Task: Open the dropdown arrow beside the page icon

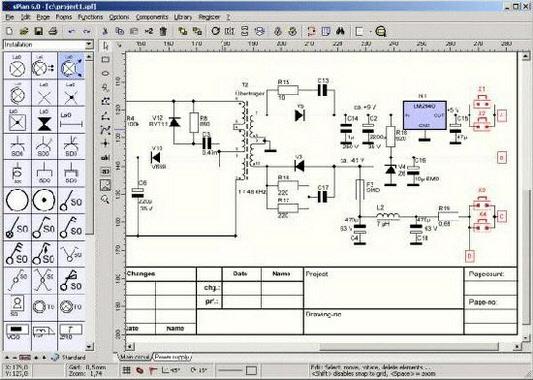Action: (370, 32)
